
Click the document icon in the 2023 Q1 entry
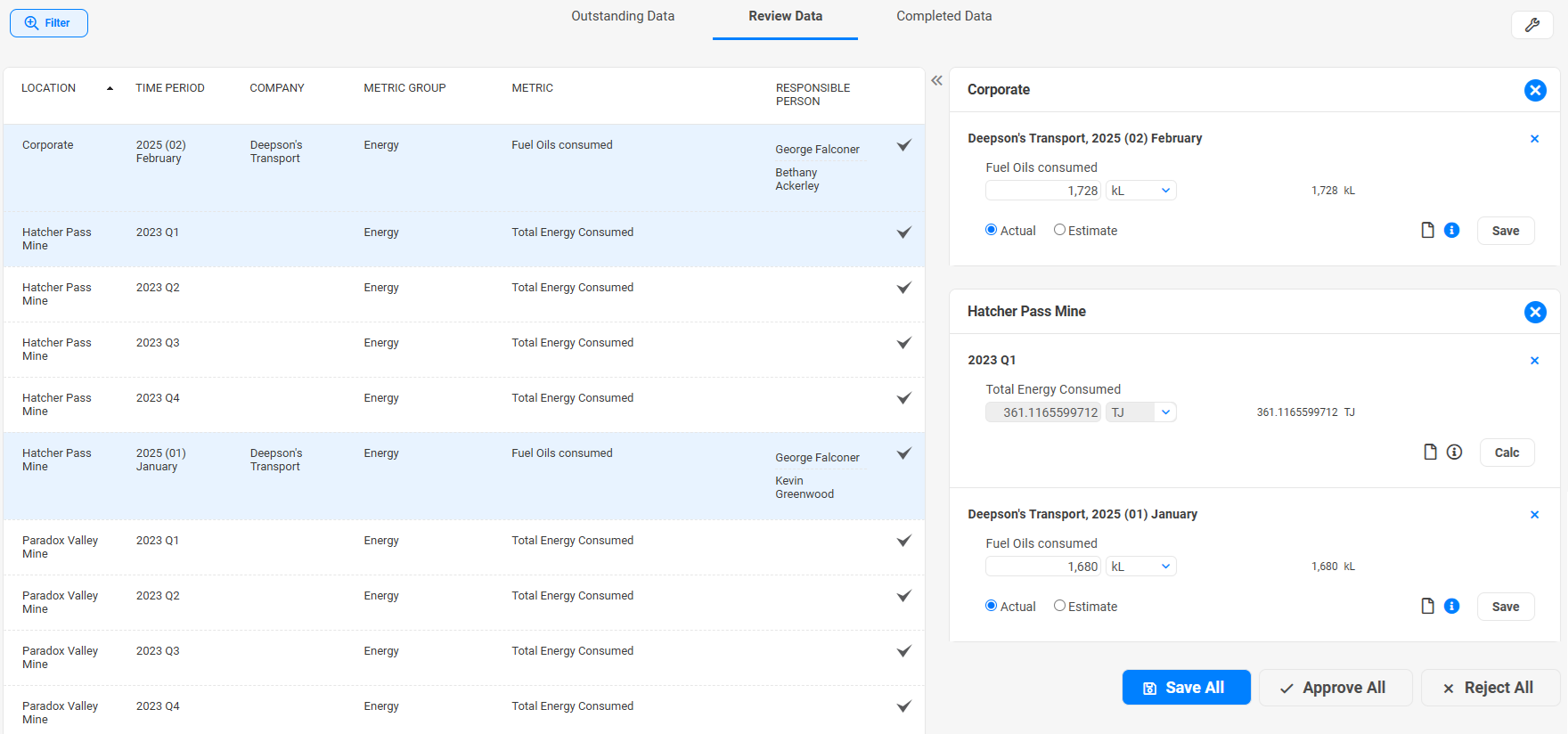(x=1430, y=453)
